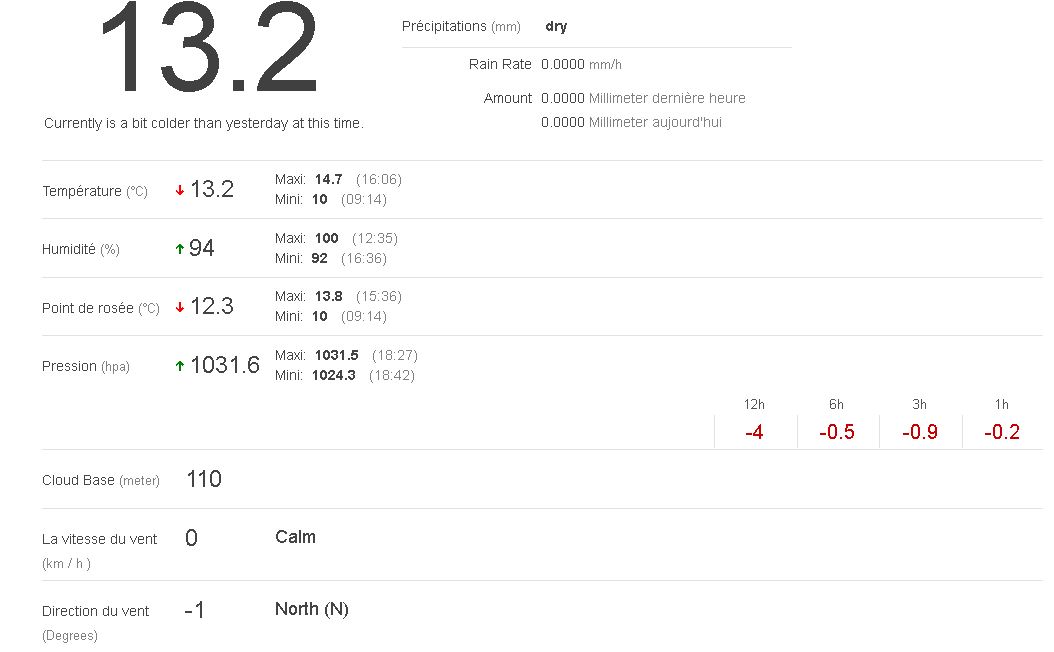Click the wind direction text North (N)
The height and width of the screenshot is (652, 1054).
click(312, 609)
